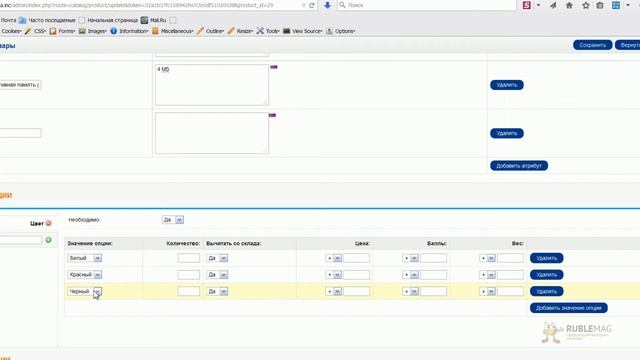The height and width of the screenshot is (360, 640).
Task: Click language flag beside 4 MB textarea
Action: [x=273, y=67]
